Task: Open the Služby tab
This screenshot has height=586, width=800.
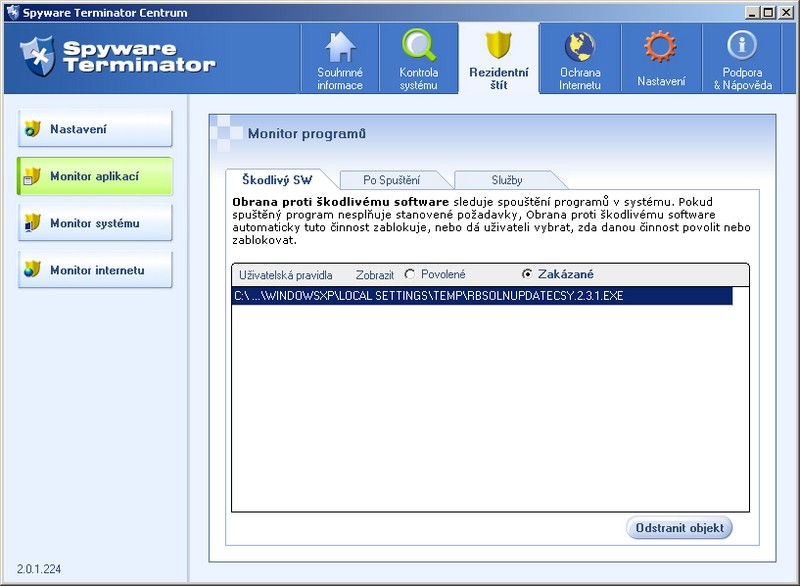Action: coord(506,180)
